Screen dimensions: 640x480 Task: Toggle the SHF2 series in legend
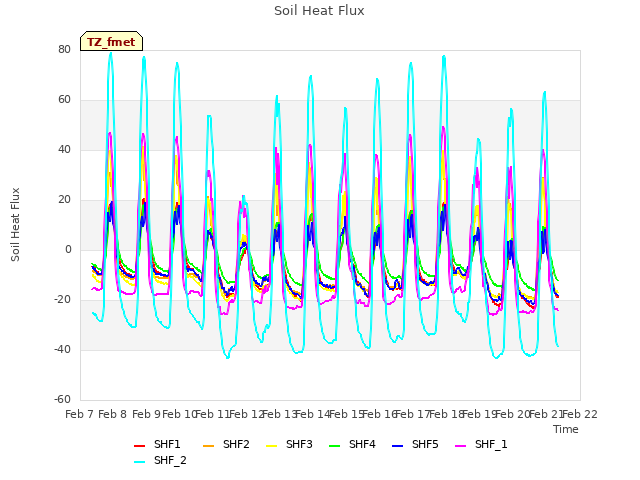click(226, 444)
